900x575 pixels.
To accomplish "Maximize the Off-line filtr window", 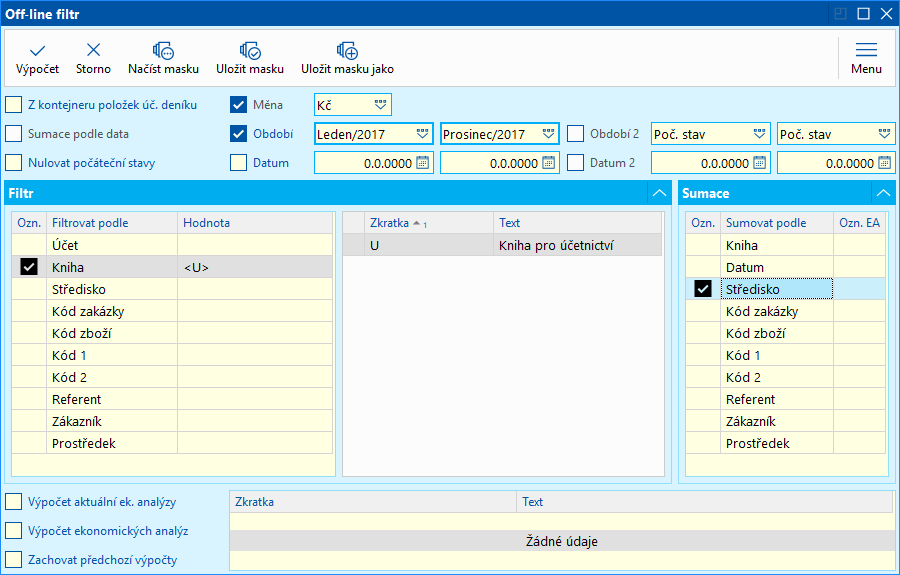I will point(863,14).
